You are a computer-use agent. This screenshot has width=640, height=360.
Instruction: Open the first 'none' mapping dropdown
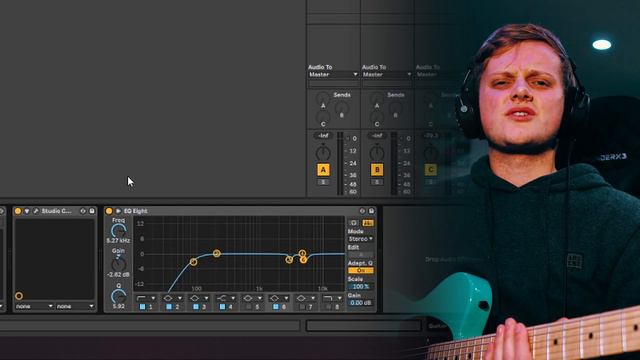(x=34, y=306)
